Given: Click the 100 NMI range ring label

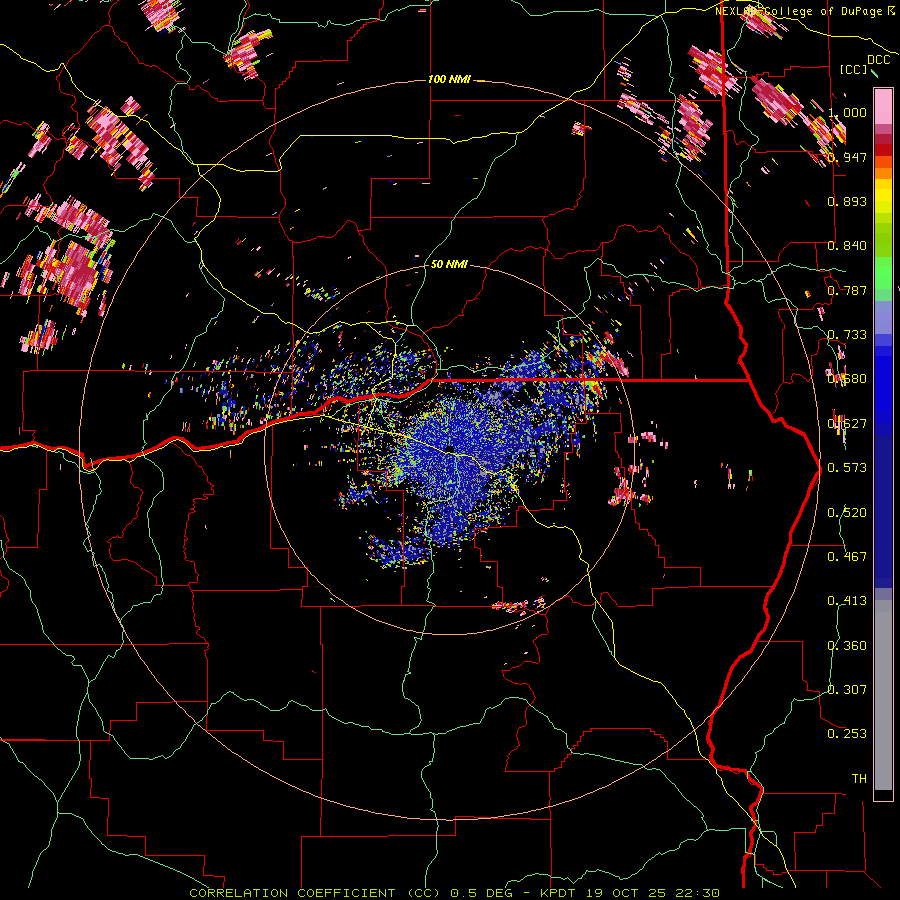Looking at the screenshot, I should click(449, 79).
